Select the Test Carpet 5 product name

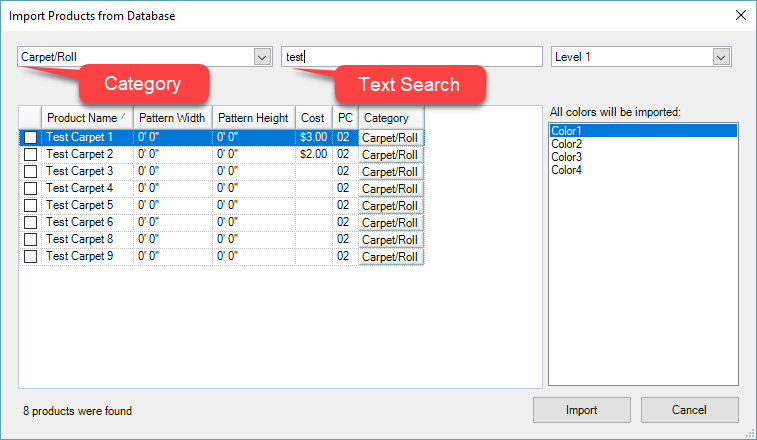[80, 205]
